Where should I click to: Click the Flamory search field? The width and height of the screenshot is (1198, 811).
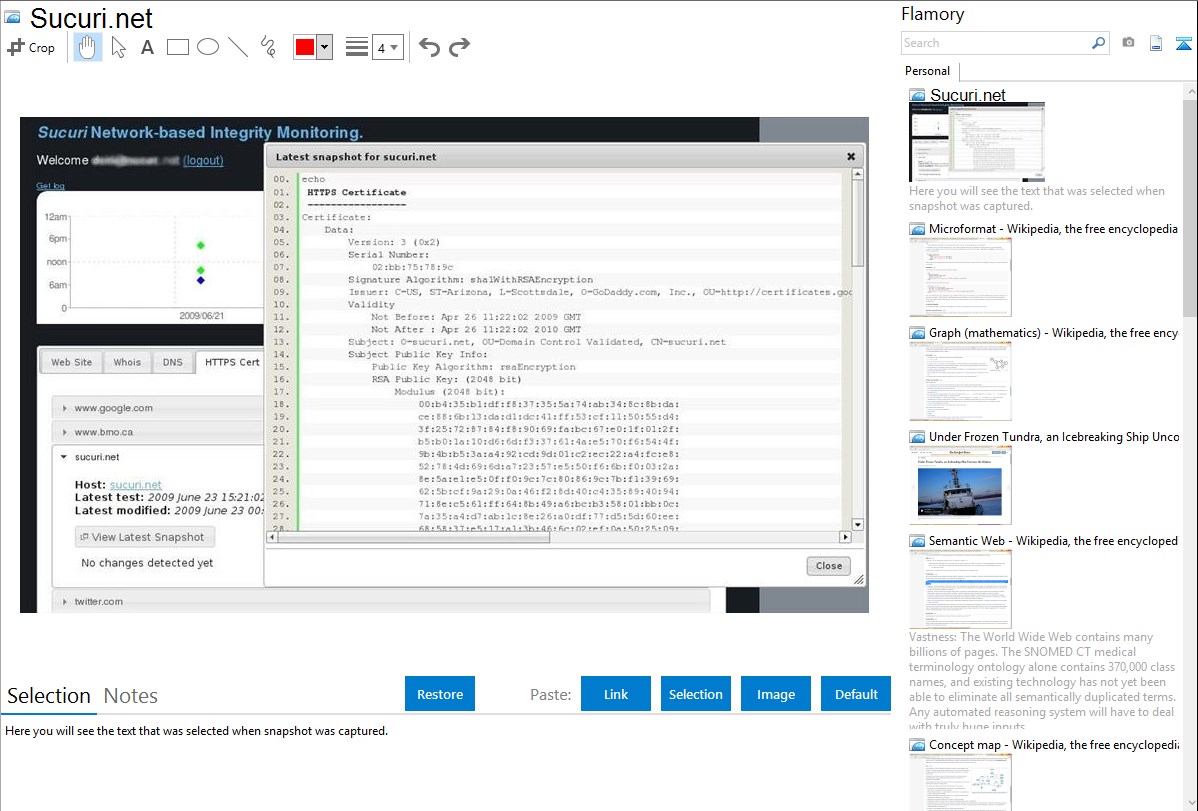996,43
